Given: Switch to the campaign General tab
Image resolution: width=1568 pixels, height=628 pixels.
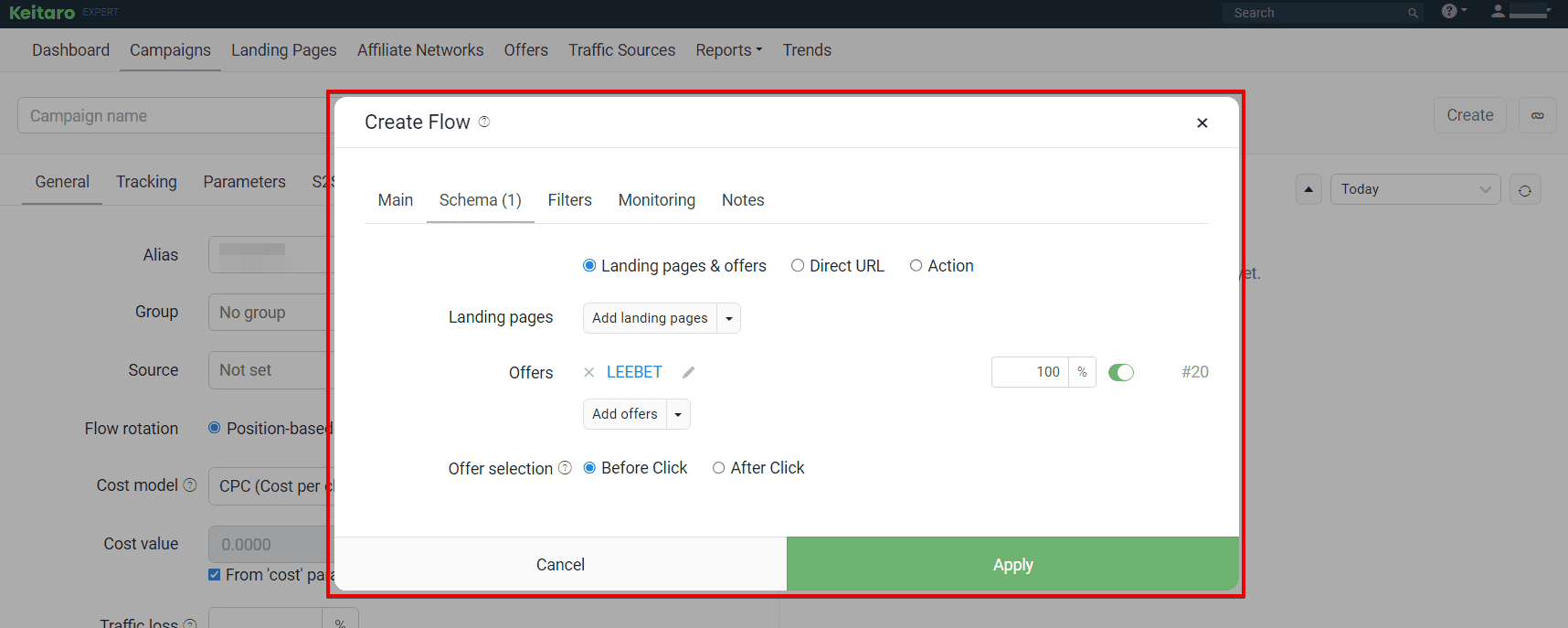Looking at the screenshot, I should tap(62, 182).
